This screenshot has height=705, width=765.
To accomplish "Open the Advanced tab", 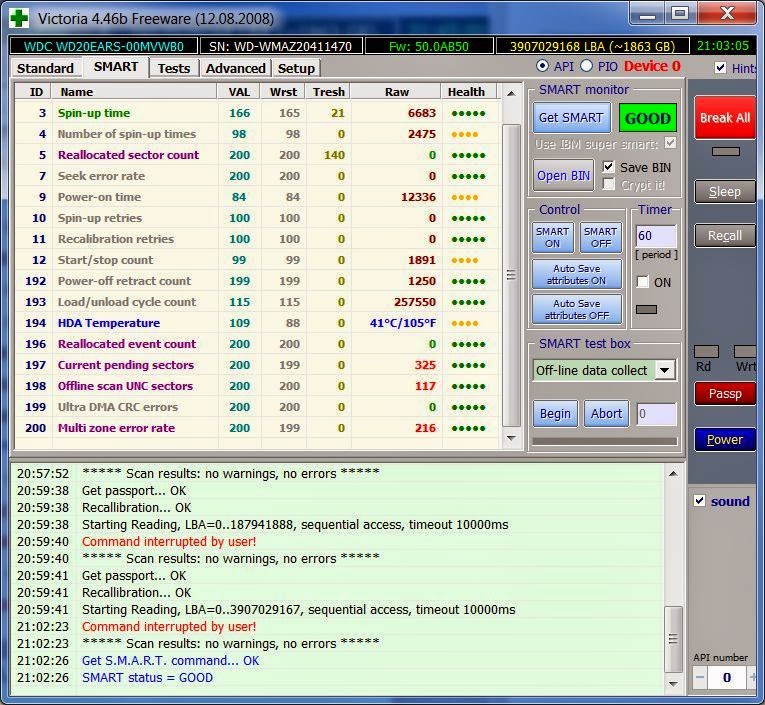I will coord(235,68).
